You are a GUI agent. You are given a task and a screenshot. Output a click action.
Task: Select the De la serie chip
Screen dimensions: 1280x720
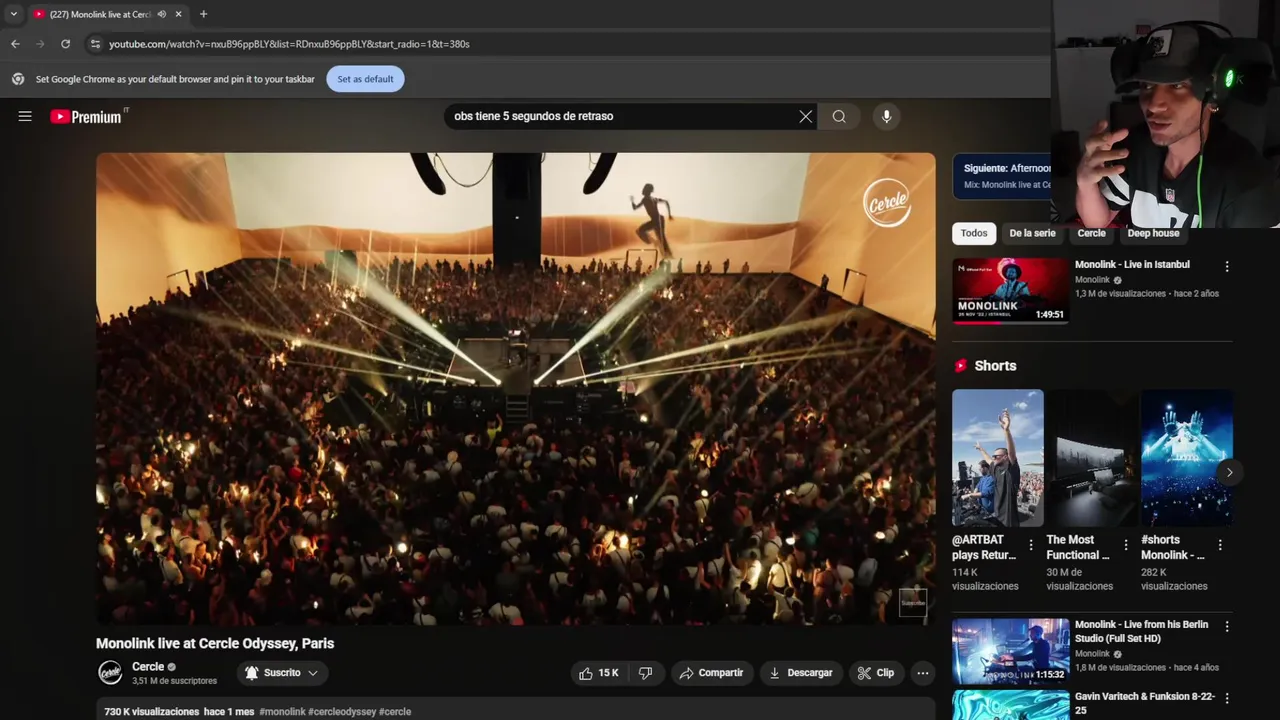1032,233
